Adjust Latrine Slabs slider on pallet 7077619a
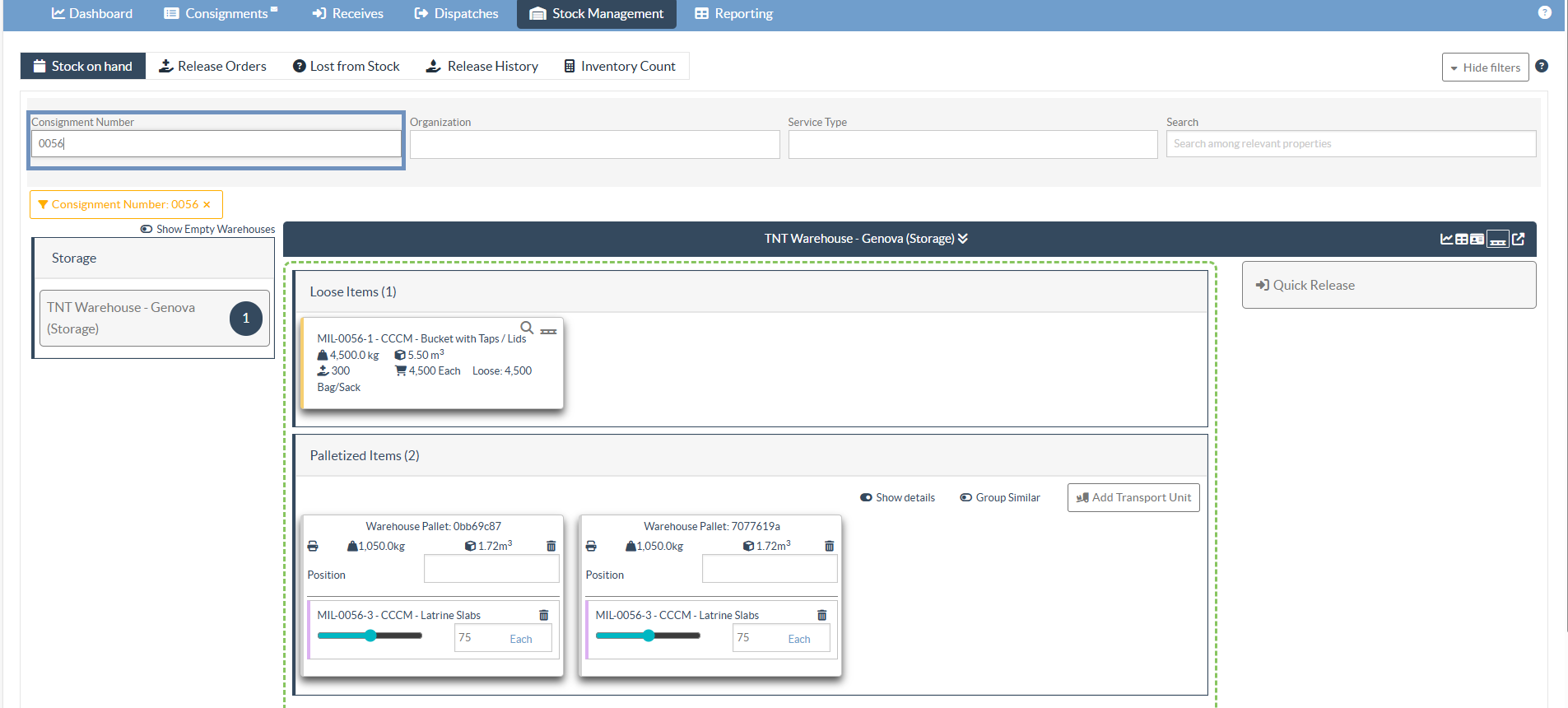Image resolution: width=1568 pixels, height=708 pixels. [x=649, y=636]
